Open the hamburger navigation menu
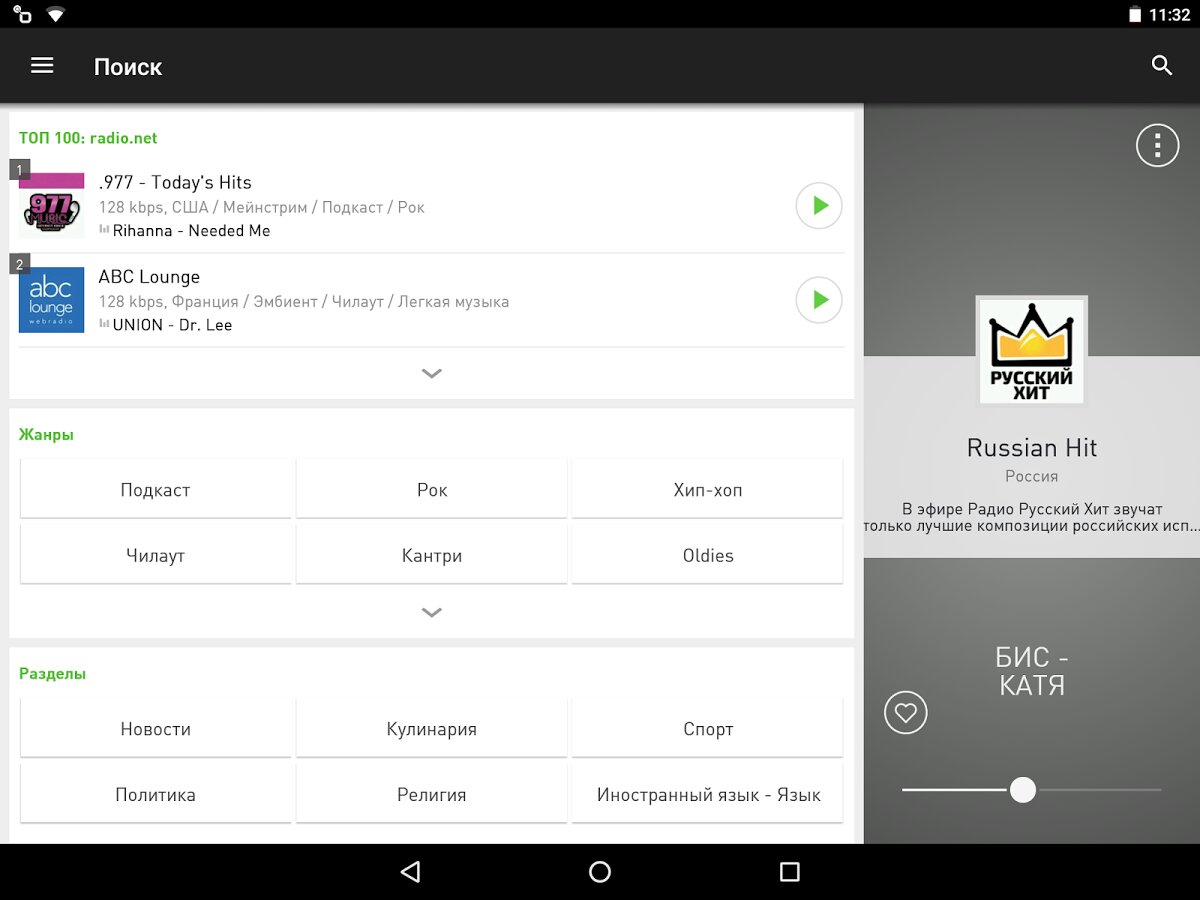The image size is (1200, 900). [42, 66]
